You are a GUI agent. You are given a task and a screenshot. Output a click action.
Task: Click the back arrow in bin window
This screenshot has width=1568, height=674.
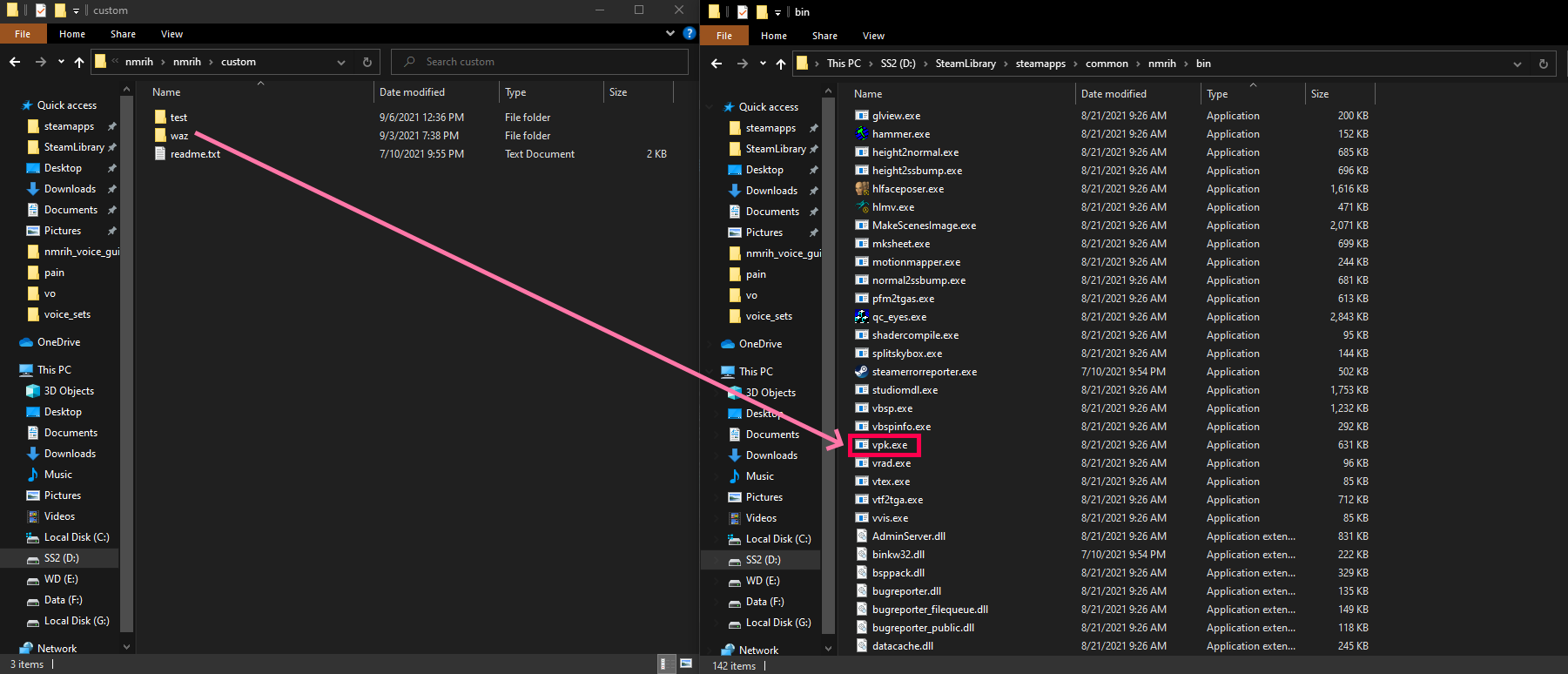[x=717, y=64]
